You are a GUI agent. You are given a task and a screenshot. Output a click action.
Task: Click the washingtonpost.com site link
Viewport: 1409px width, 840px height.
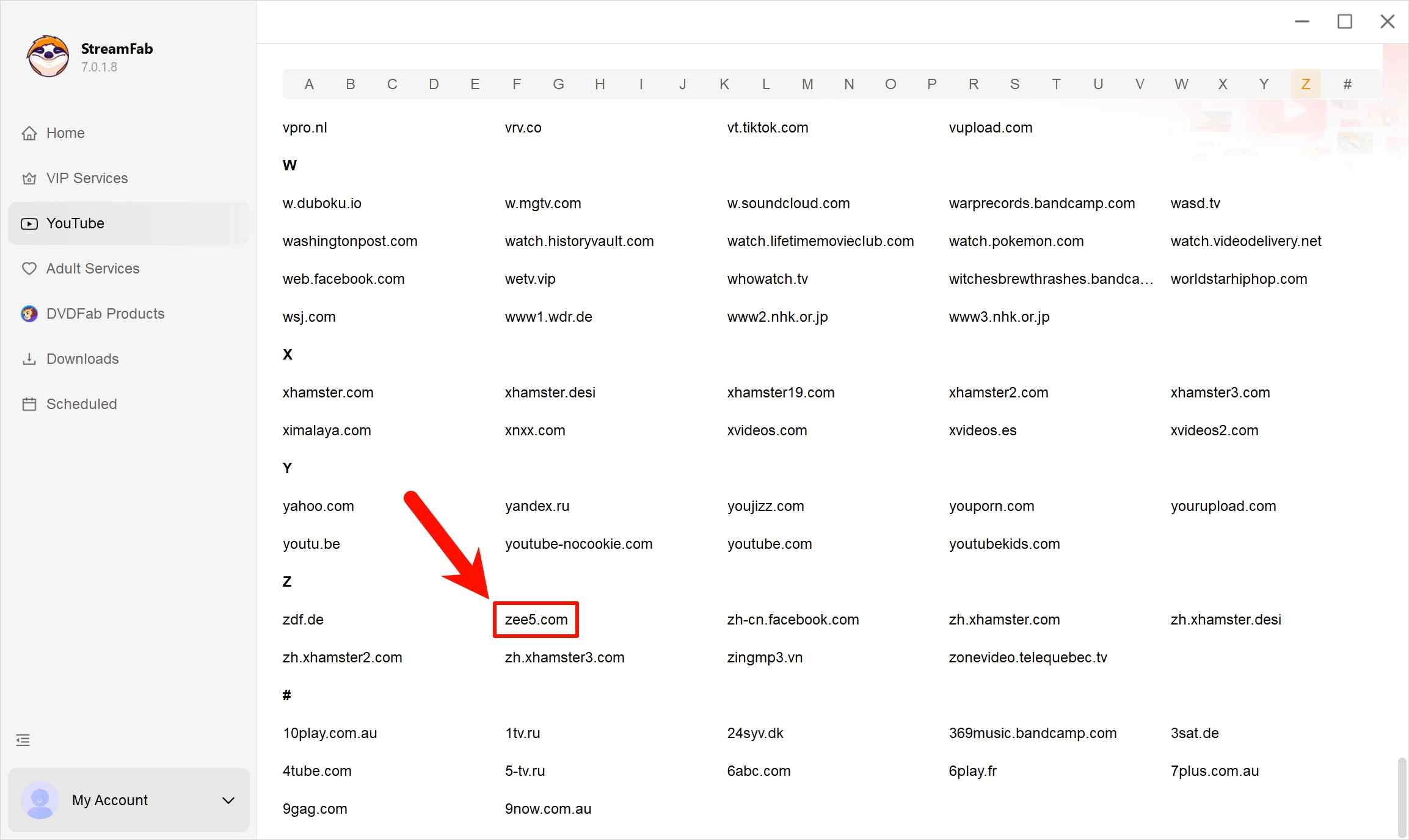pos(350,241)
